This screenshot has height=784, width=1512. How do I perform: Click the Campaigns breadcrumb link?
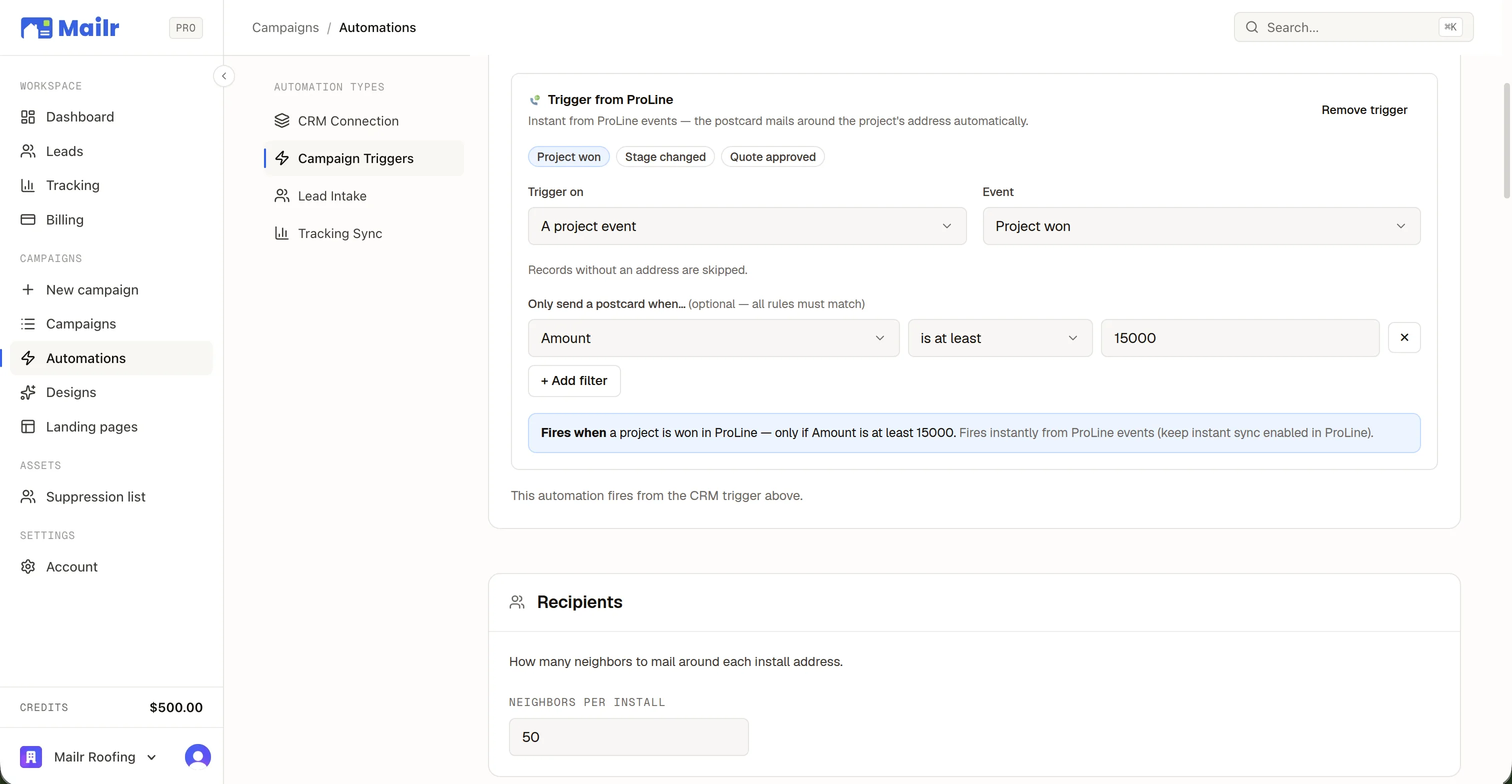pyautogui.click(x=285, y=27)
